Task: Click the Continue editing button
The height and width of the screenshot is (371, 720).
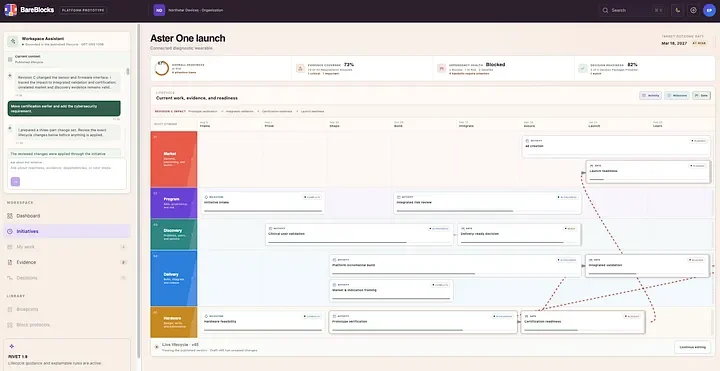Action: click(692, 347)
